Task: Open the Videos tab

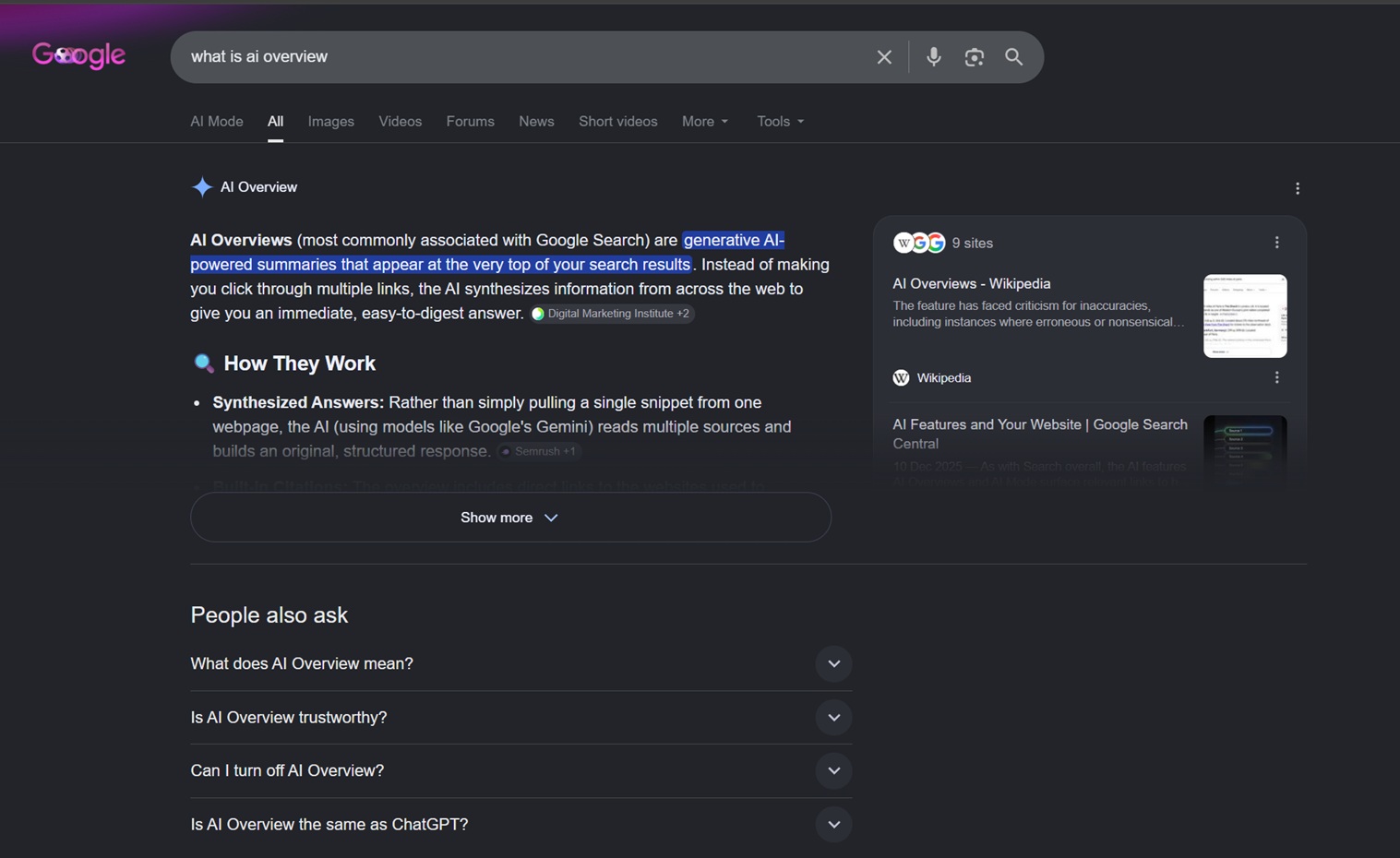Action: [400, 122]
